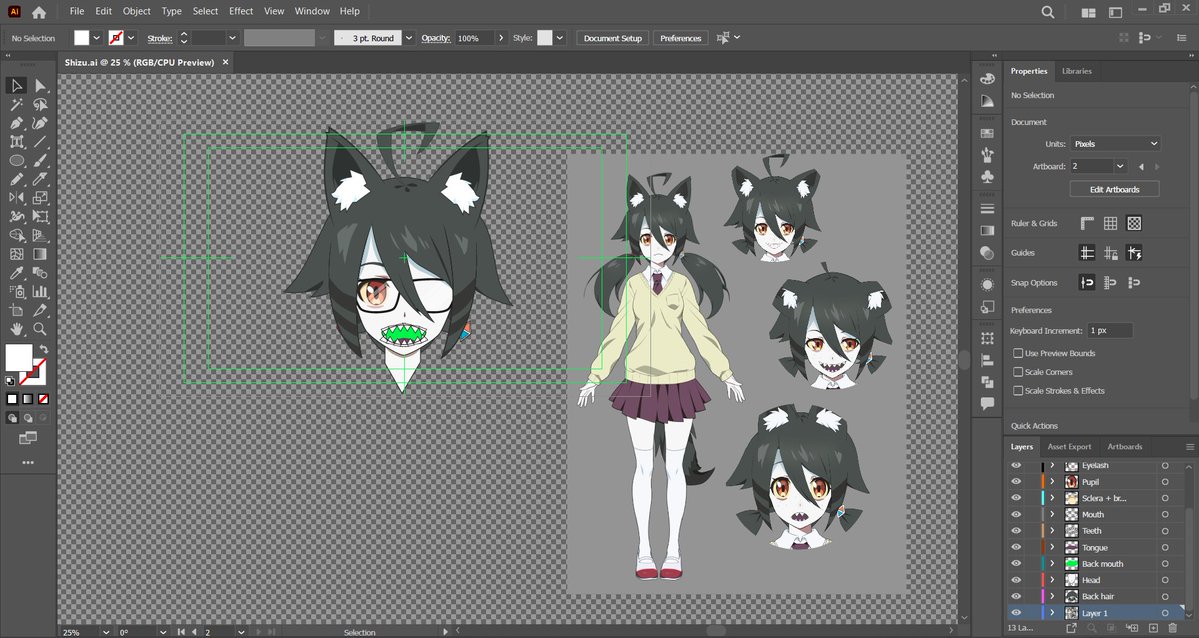Image resolution: width=1199 pixels, height=638 pixels.
Task: Open the Opacity slider arrow
Action: pos(501,37)
